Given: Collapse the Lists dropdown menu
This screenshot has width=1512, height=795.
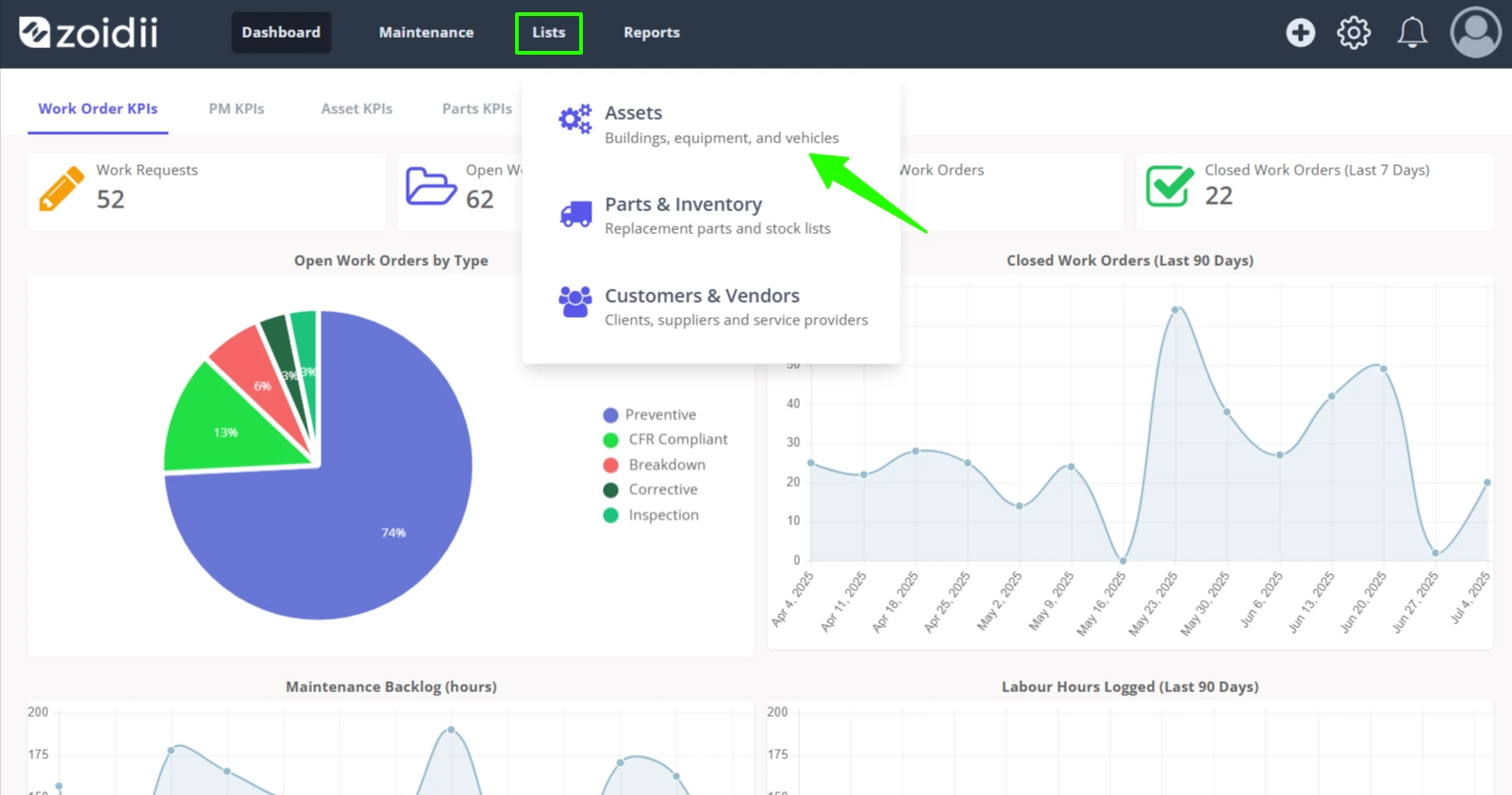Looking at the screenshot, I should (549, 33).
